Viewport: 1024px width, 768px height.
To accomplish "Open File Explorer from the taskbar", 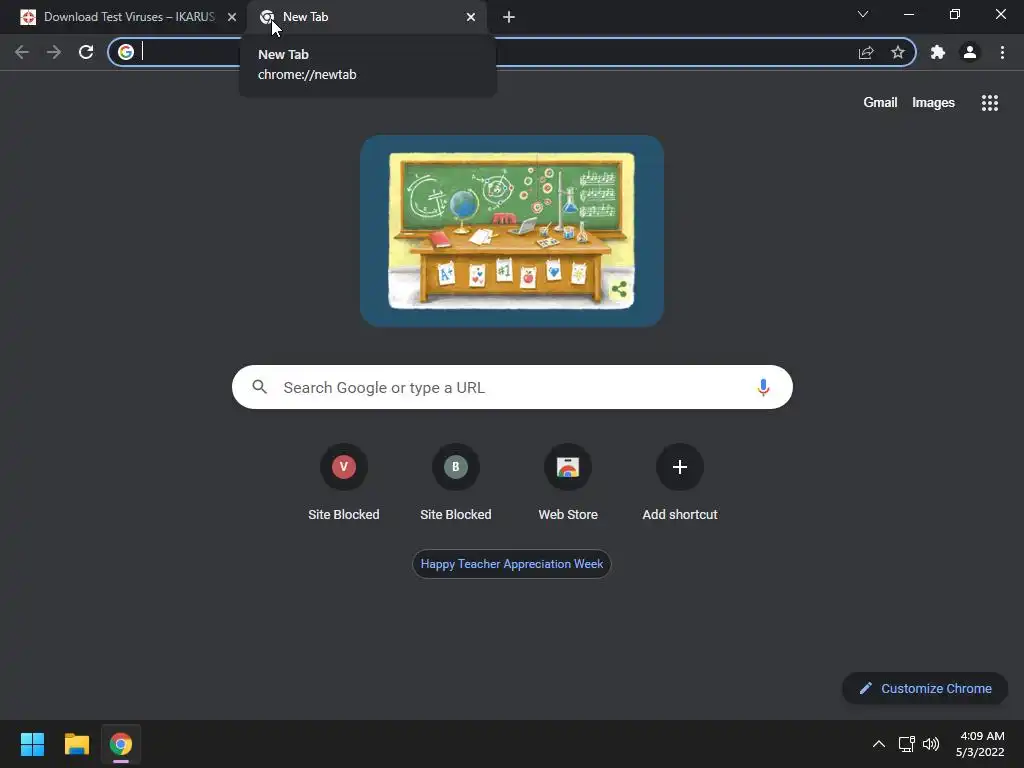I will pyautogui.click(x=76, y=744).
